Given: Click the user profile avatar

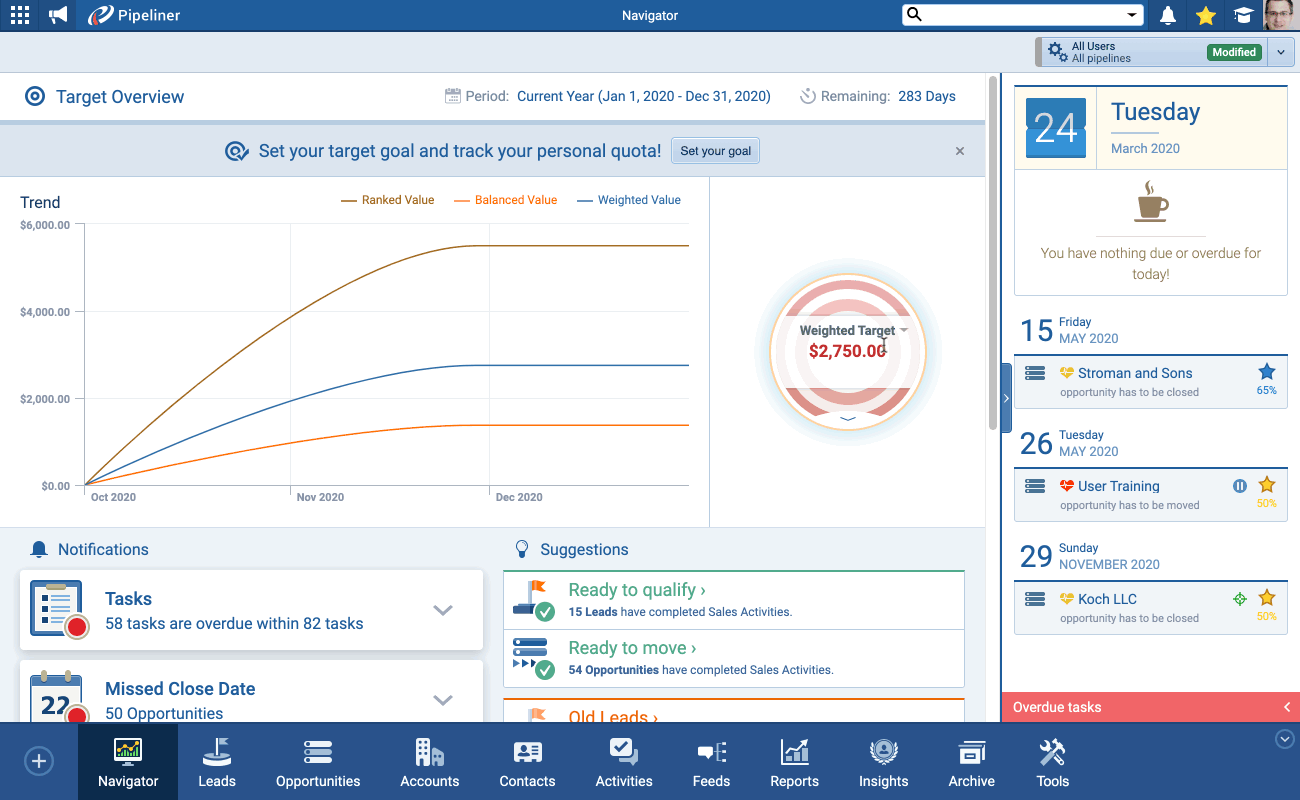Looking at the screenshot, I should 1280,15.
